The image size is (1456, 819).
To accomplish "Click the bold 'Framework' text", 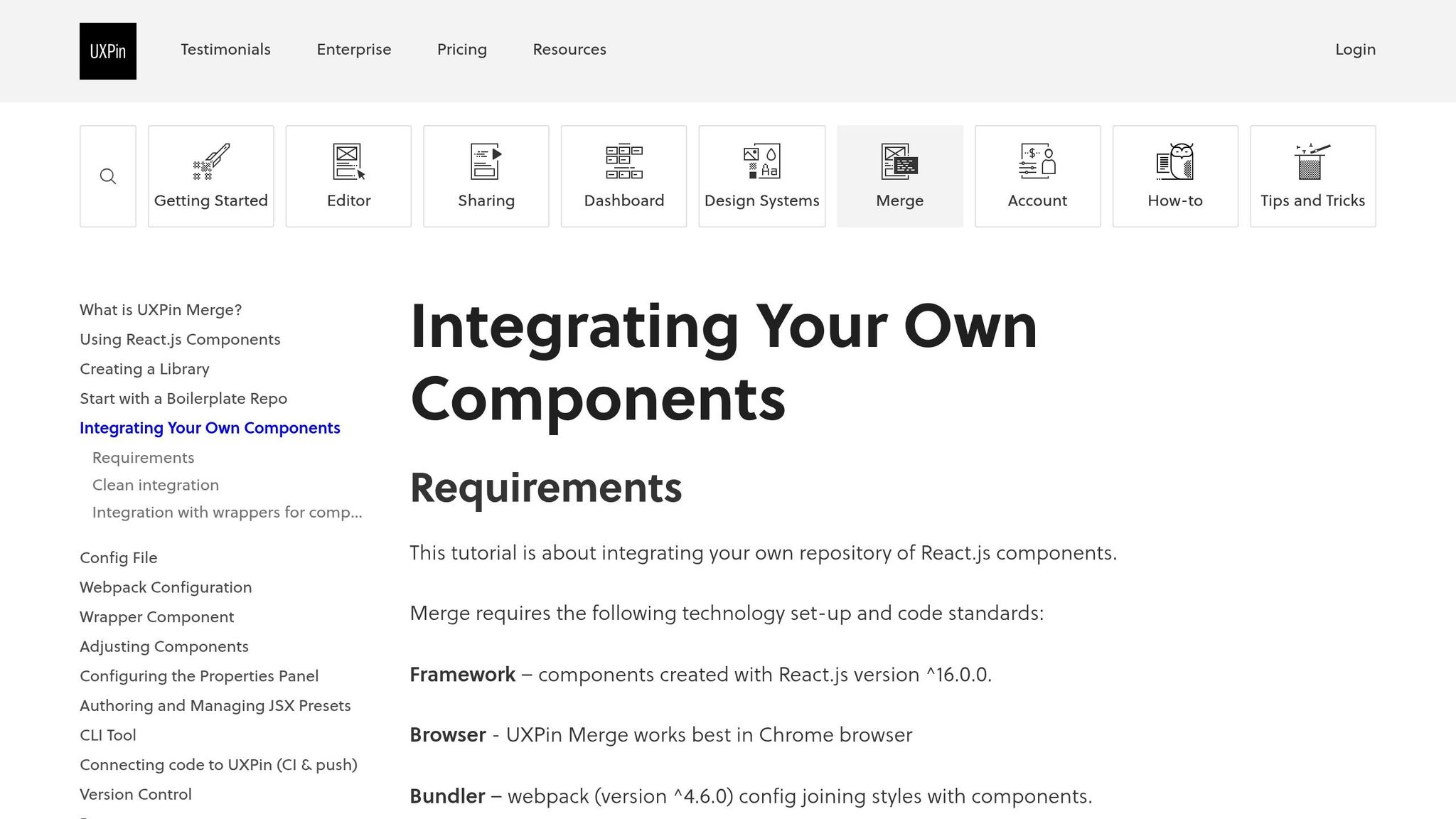I will [462, 674].
